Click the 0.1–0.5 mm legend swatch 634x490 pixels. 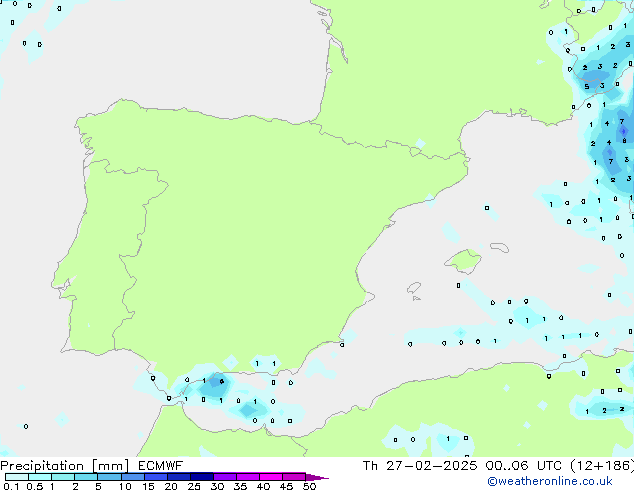[x=17, y=477]
